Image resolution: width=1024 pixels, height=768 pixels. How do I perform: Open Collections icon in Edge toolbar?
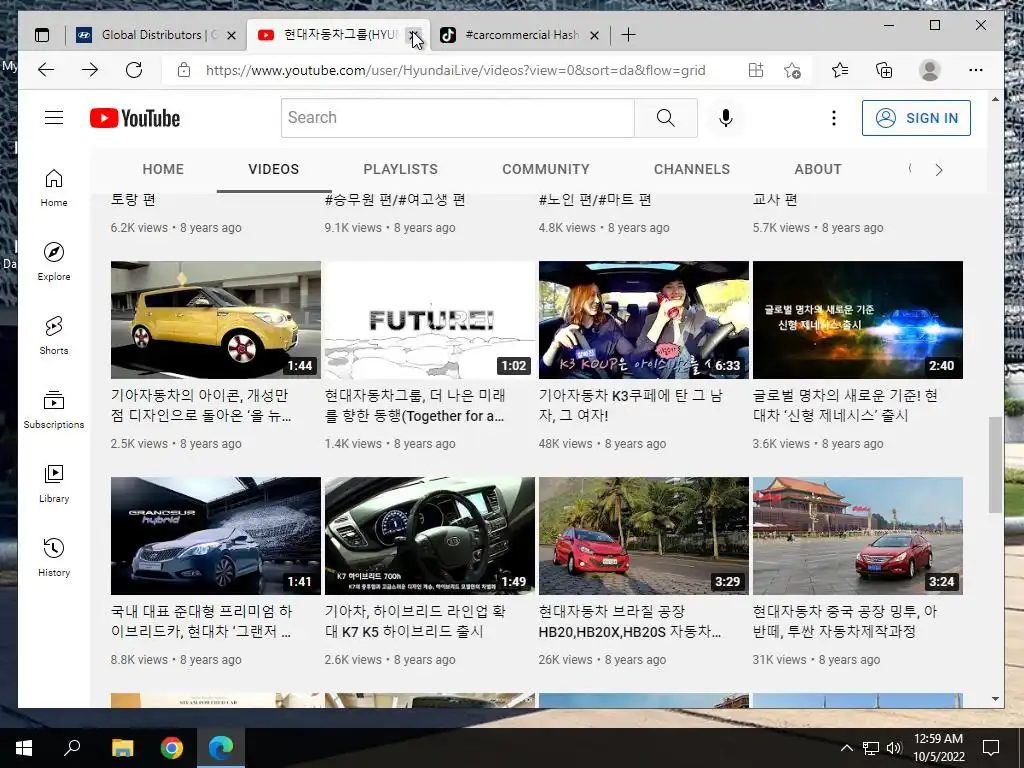coord(884,70)
